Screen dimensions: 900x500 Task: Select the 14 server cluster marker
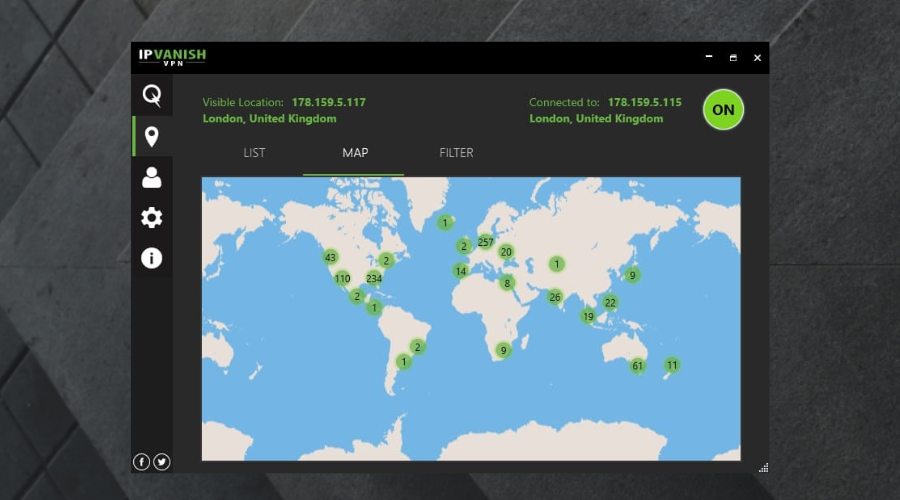(460, 271)
